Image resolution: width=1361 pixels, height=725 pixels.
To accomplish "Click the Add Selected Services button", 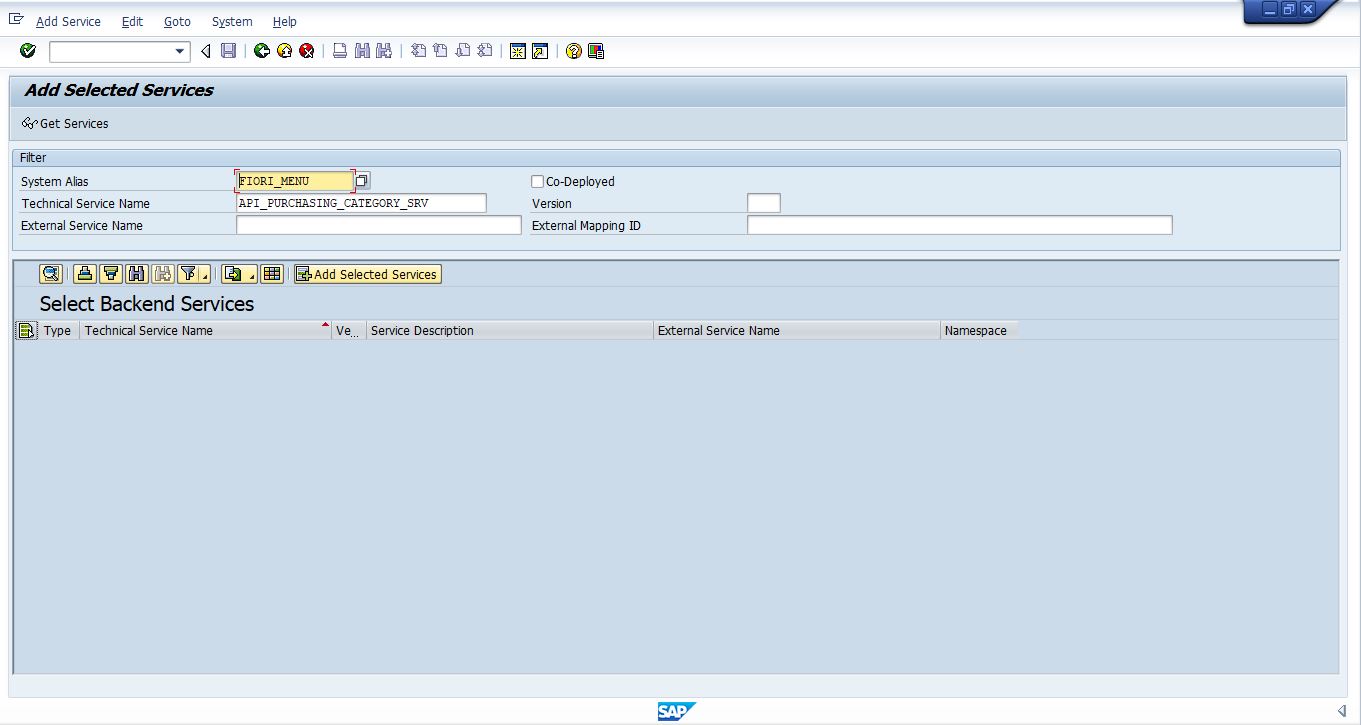I will coord(367,274).
